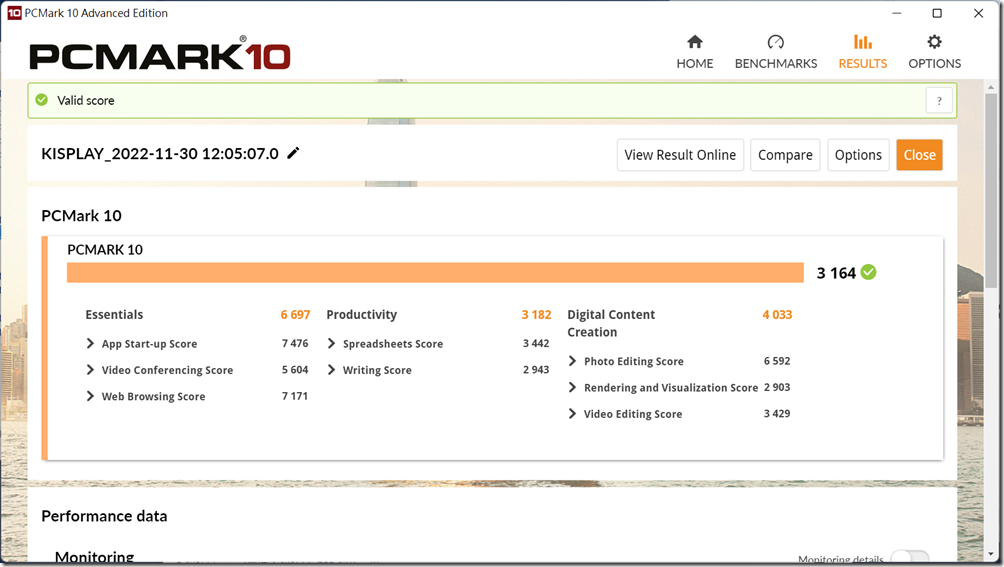Click the Productivity score 3 182
Viewport: 1004px width, 567px height.
coord(536,315)
